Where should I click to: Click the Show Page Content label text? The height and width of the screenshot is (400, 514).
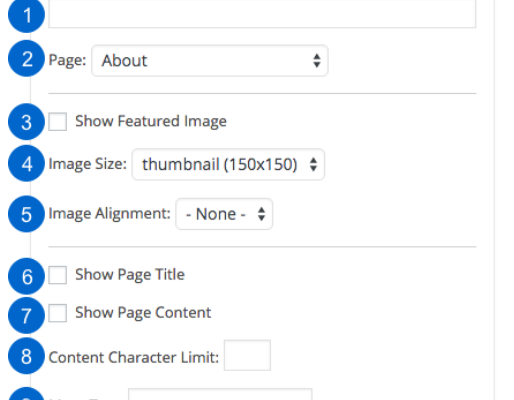pos(143,313)
